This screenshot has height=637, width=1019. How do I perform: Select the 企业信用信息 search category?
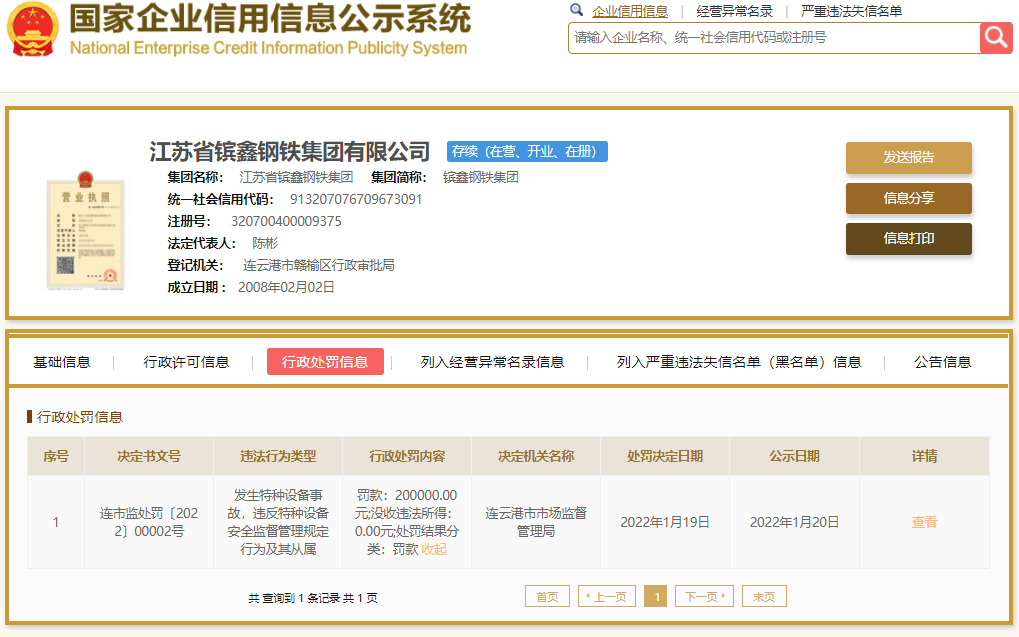tap(630, 11)
